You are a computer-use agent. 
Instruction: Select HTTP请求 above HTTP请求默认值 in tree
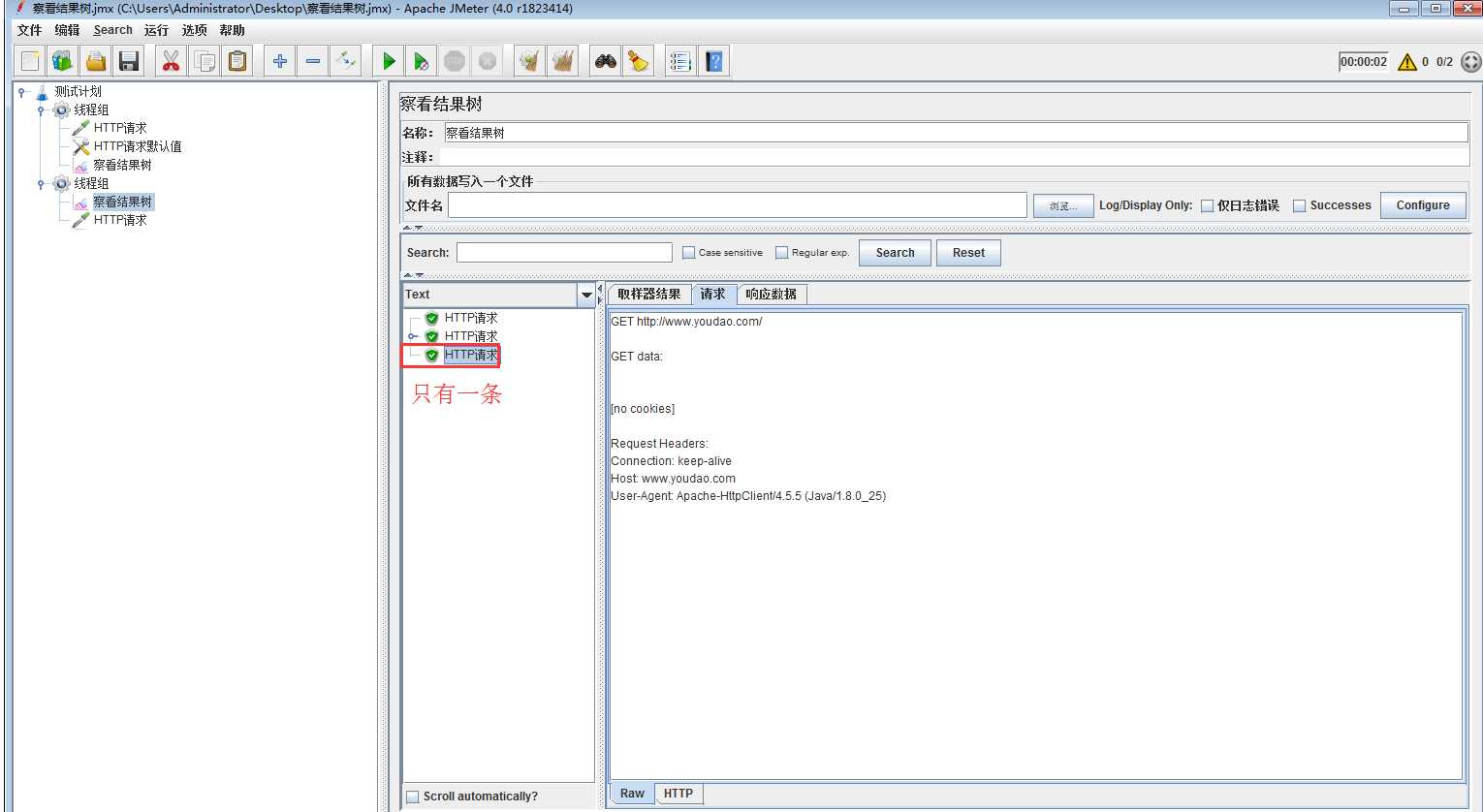pos(120,129)
